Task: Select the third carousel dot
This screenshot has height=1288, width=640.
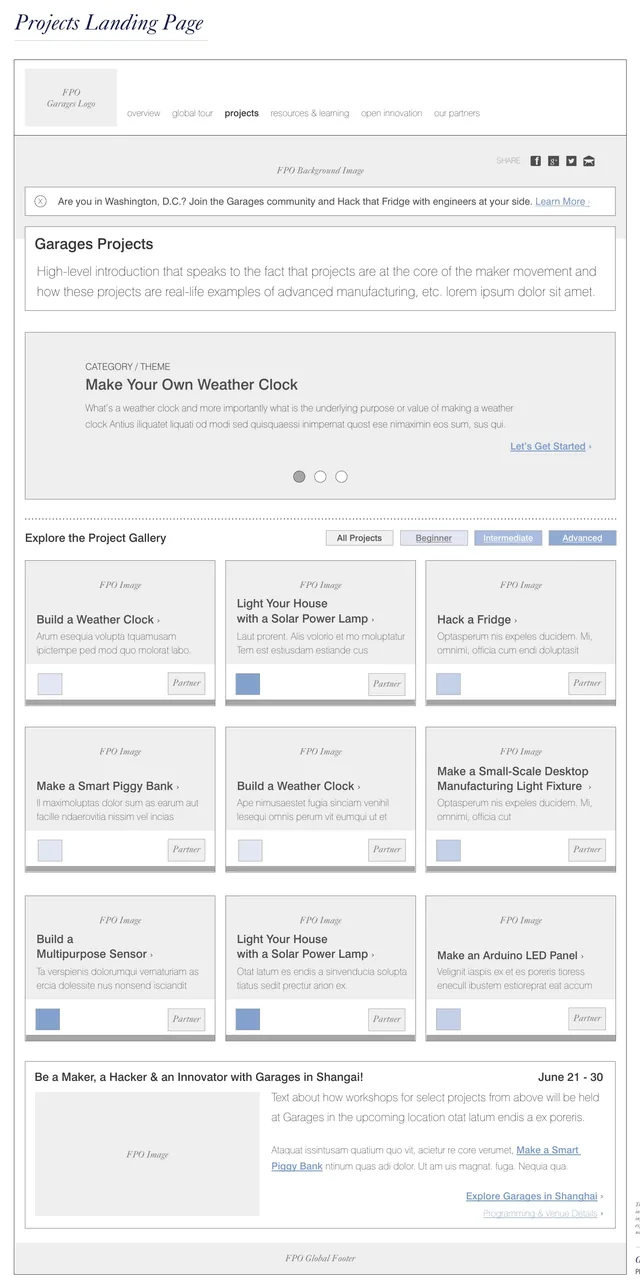Action: (x=341, y=477)
